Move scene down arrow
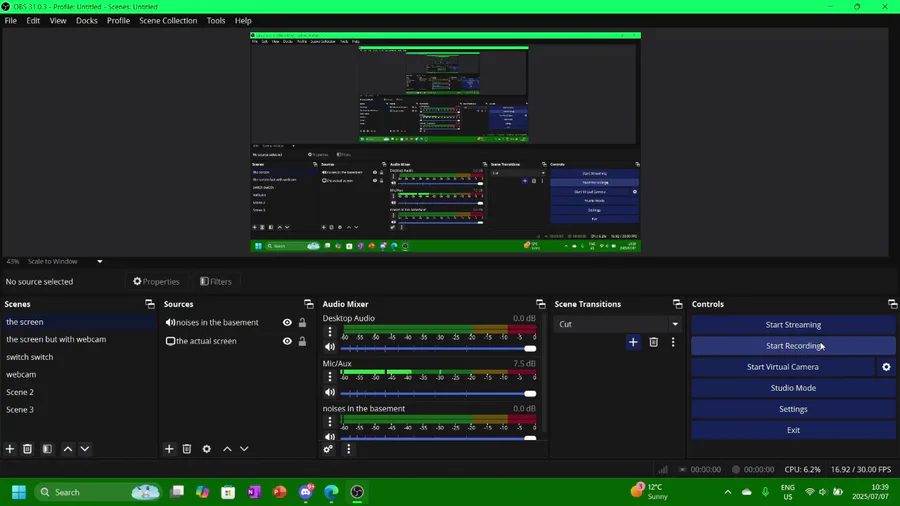900x506 pixels. pos(85,449)
